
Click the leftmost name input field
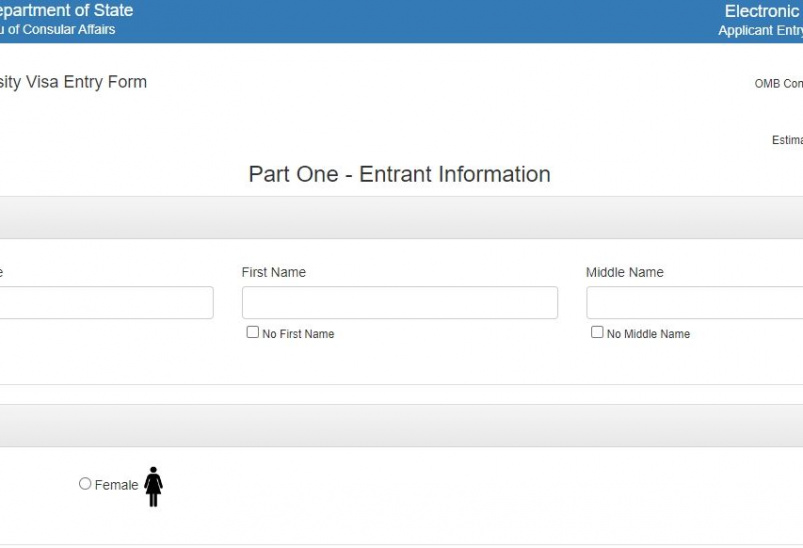click(x=105, y=303)
